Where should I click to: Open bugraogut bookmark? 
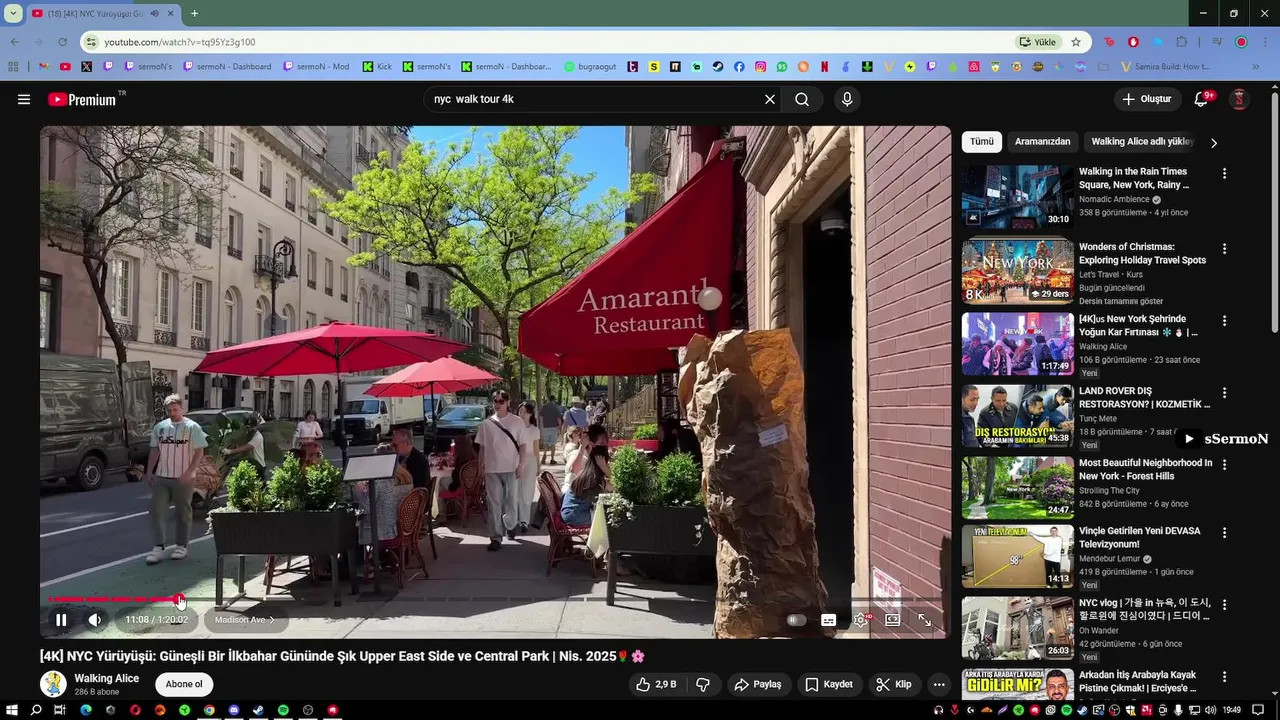click(x=590, y=67)
